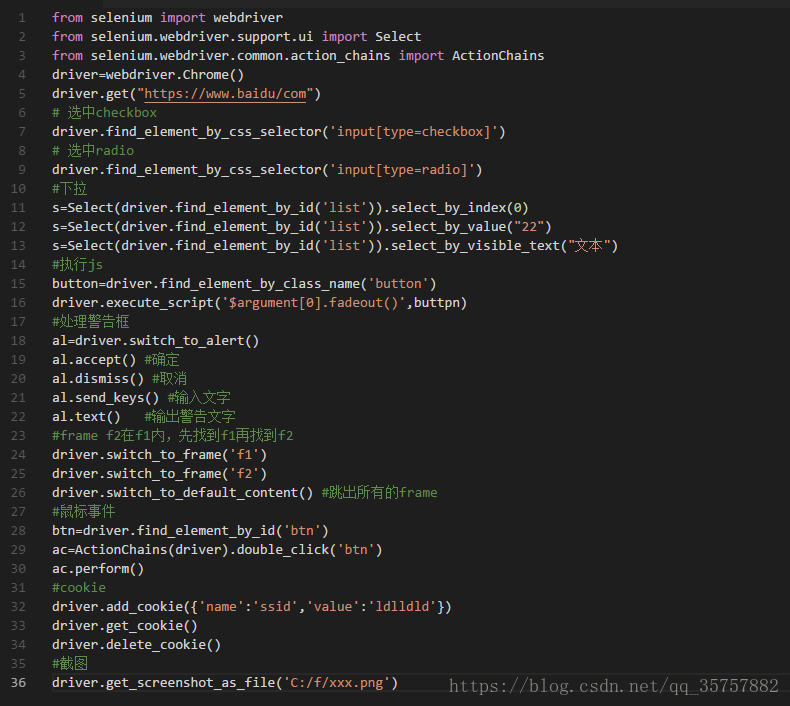Click 'driver.delete_cookie()' on line 34
Image resolution: width=790 pixels, height=706 pixels.
point(137,645)
